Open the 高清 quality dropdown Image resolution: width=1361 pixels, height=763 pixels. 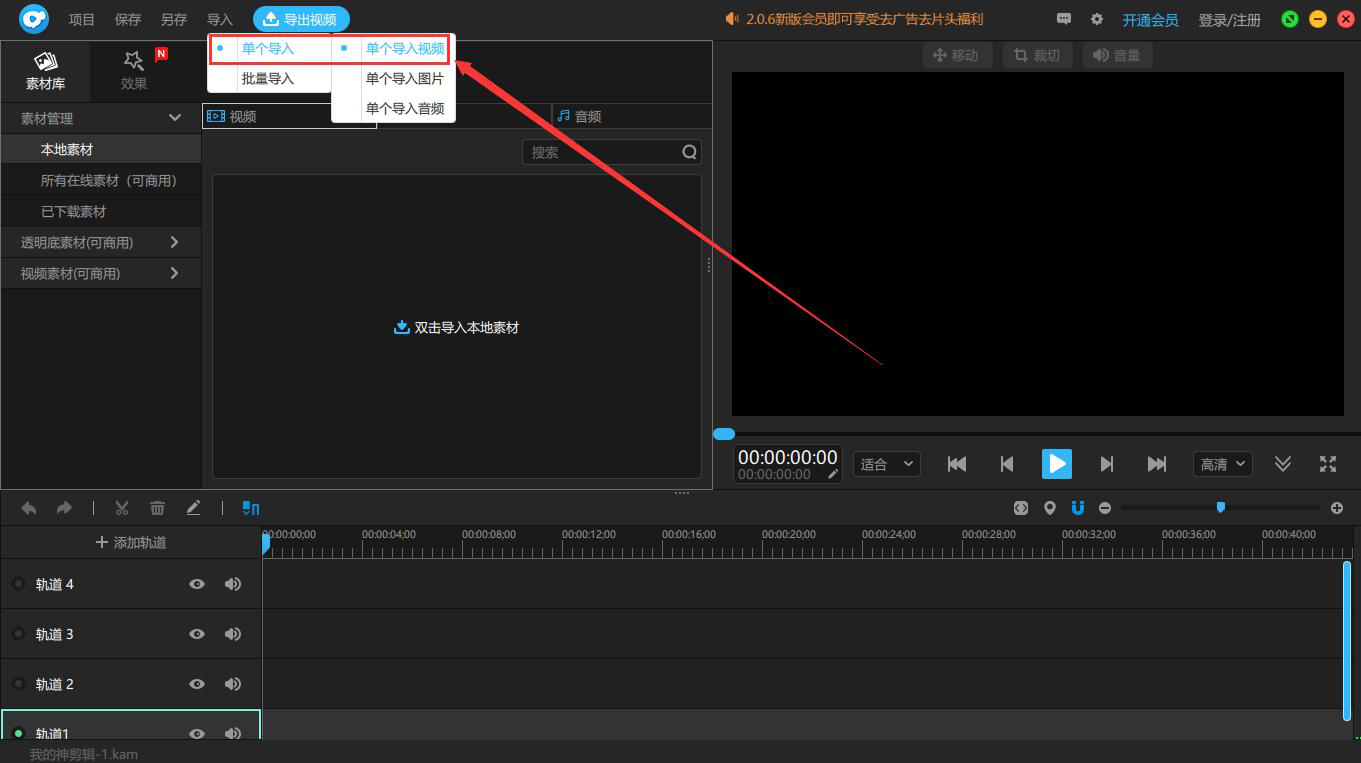(1223, 464)
